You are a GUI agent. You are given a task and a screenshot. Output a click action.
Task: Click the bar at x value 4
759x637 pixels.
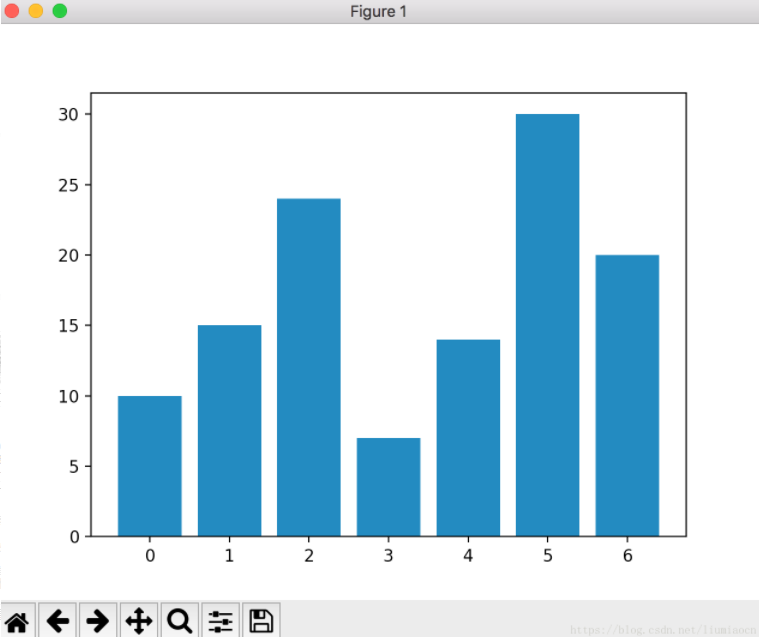point(468,438)
